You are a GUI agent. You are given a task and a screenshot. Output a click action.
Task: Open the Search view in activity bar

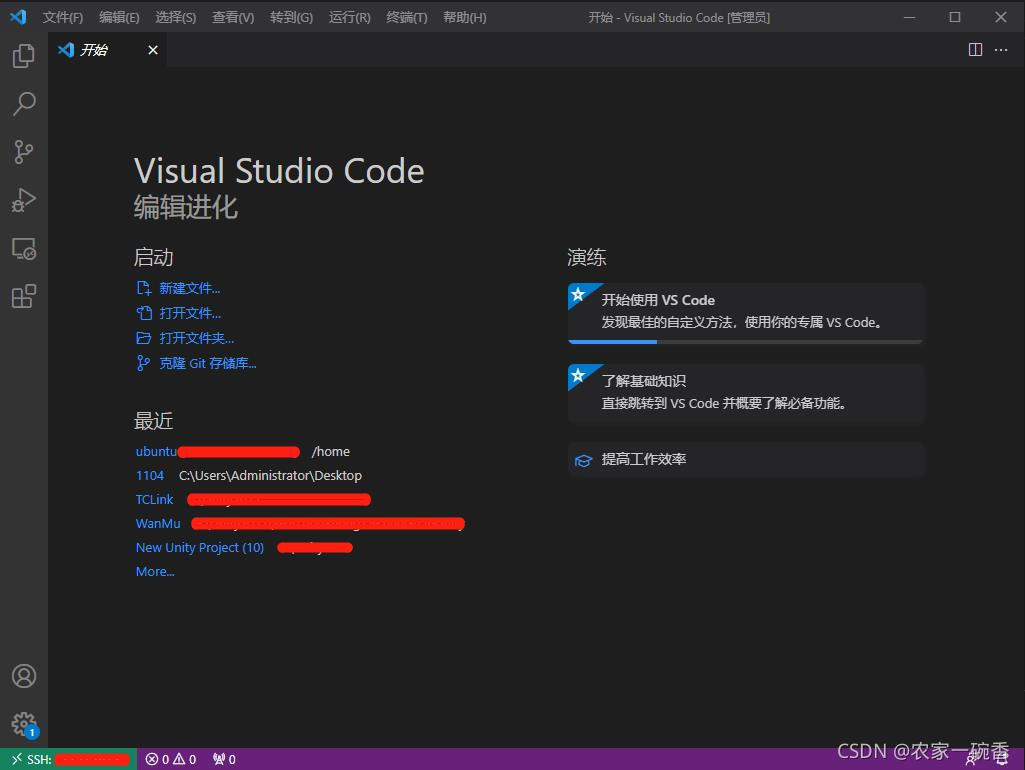tap(24, 103)
